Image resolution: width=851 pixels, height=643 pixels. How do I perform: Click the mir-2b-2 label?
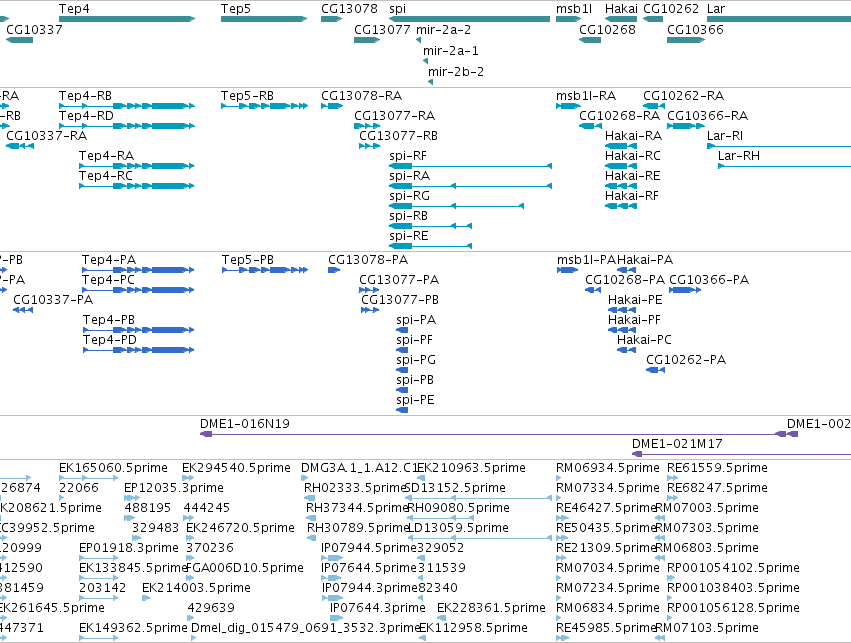[456, 72]
